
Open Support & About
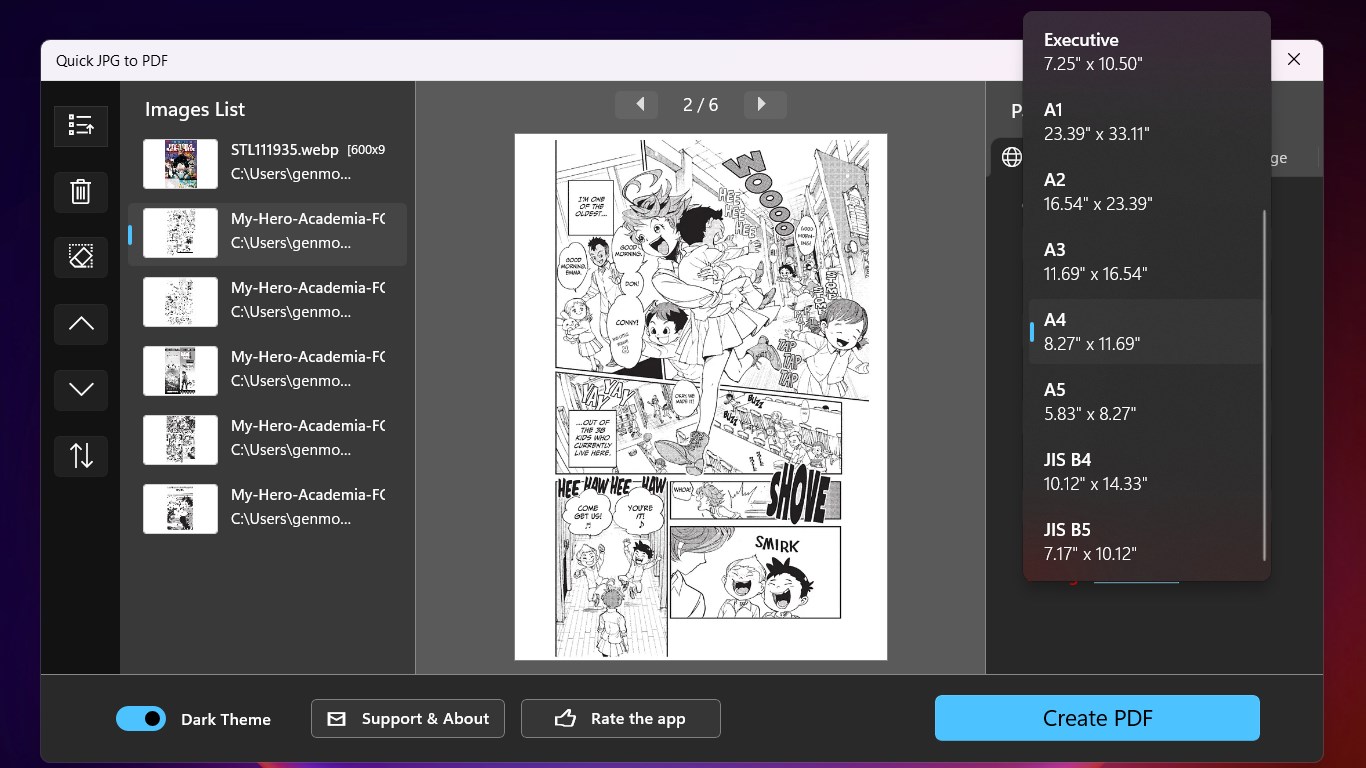[407, 718]
